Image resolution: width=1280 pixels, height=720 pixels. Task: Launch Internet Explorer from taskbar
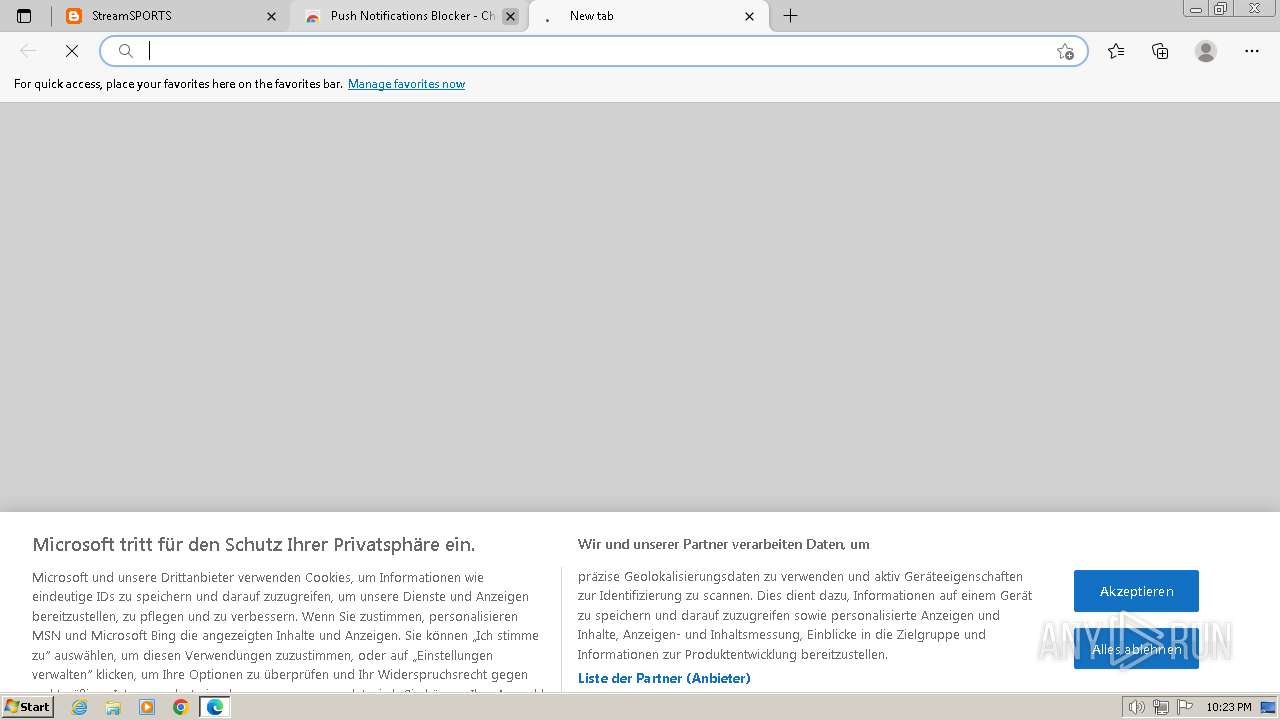click(x=80, y=707)
